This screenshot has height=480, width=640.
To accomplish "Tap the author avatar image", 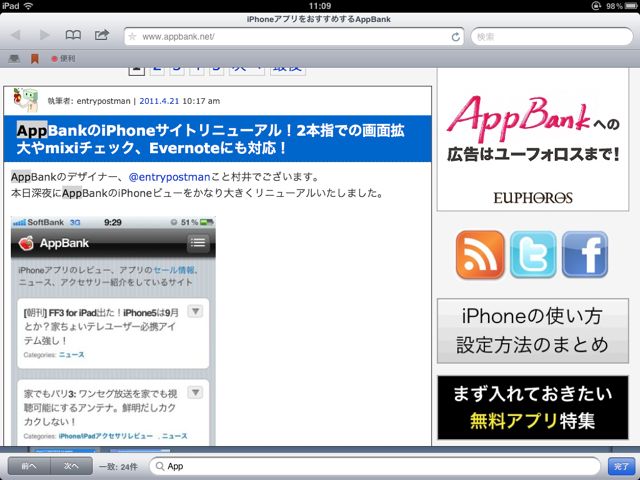I will pyautogui.click(x=25, y=100).
